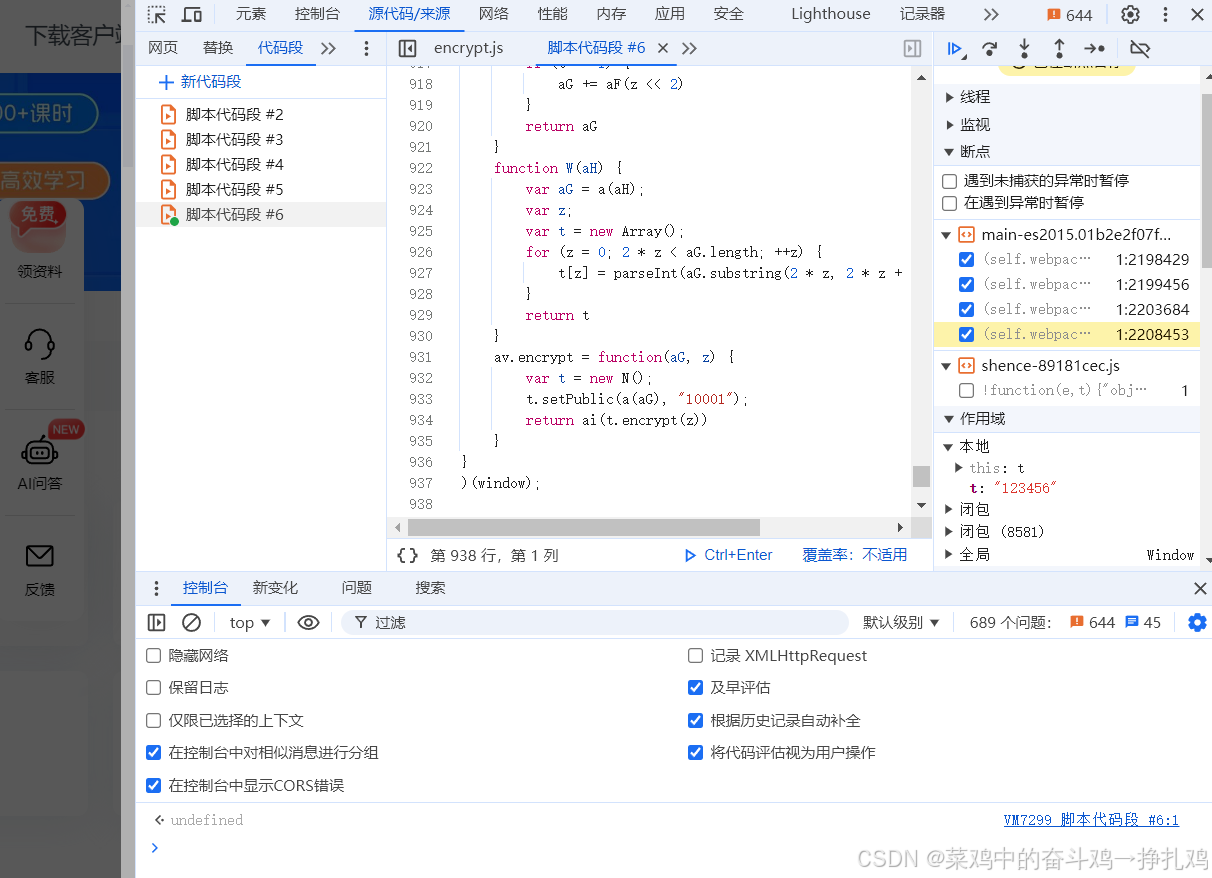Clear the console
Viewport: 1212px width, 878px height.
click(x=191, y=622)
